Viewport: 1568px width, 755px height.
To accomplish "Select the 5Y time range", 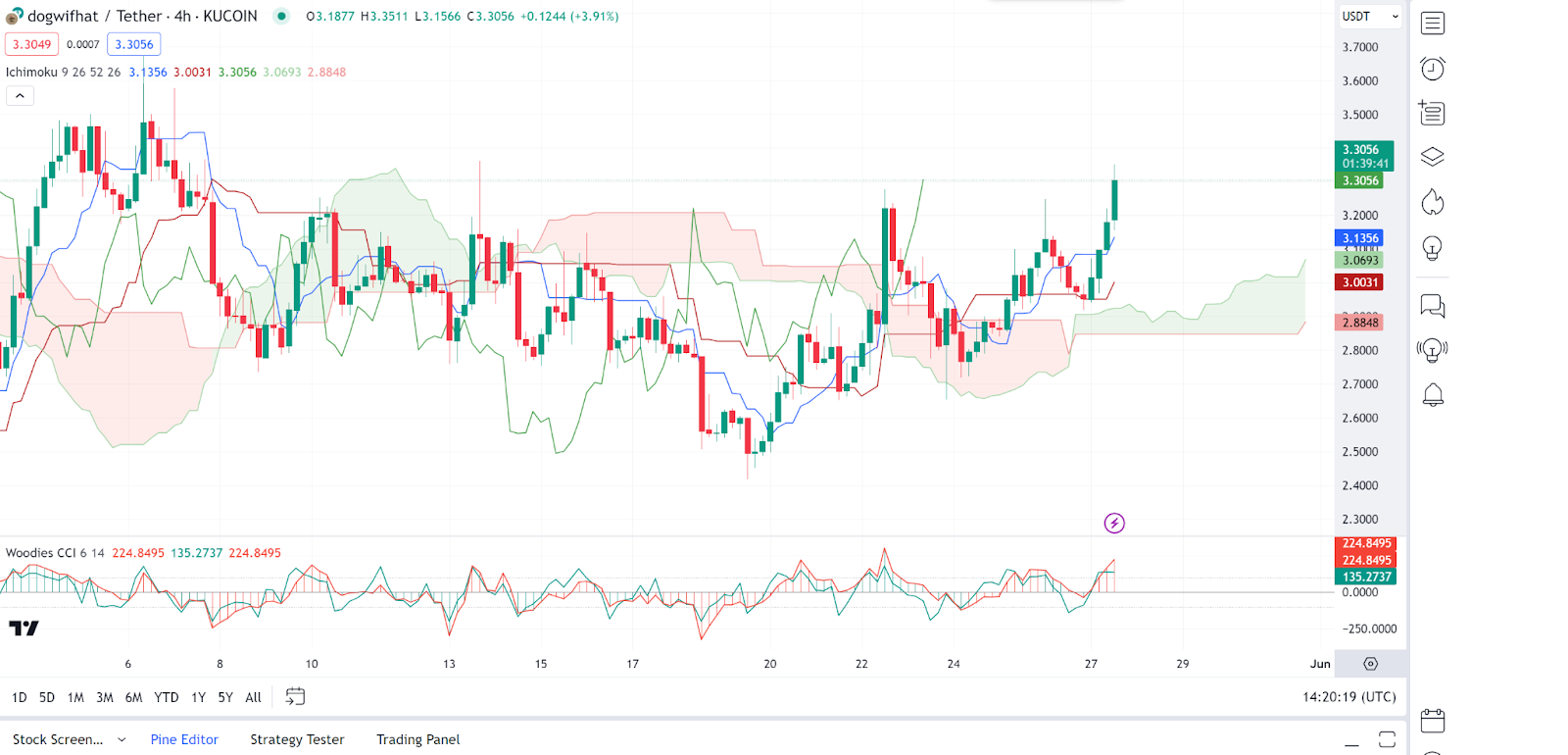I will [225, 697].
